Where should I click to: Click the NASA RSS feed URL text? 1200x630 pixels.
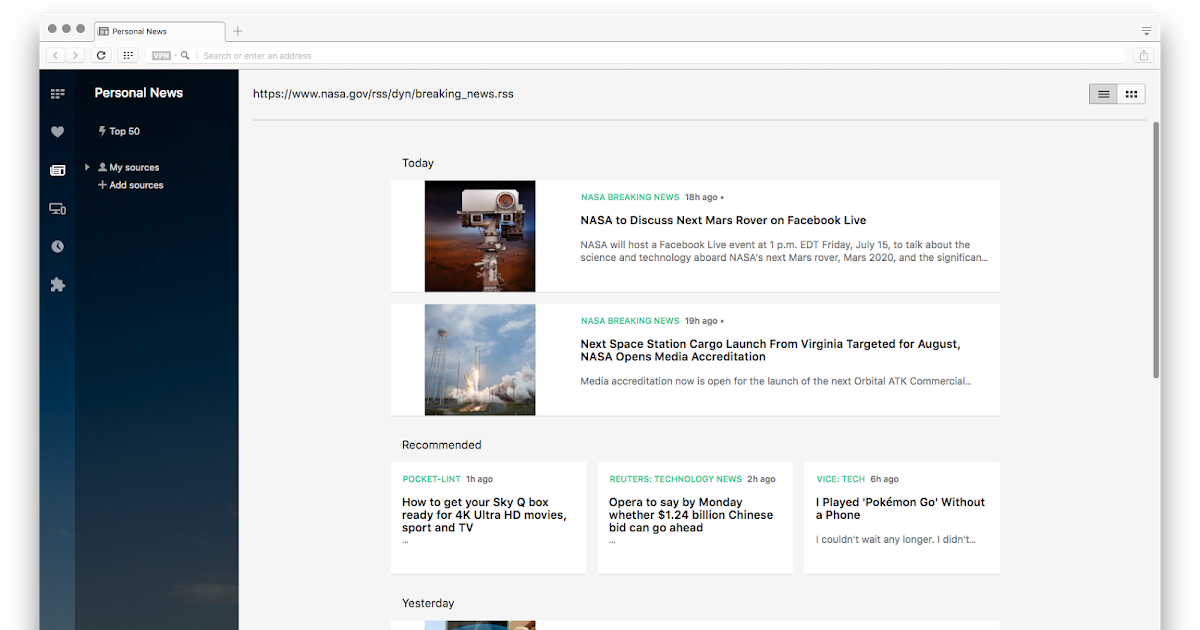pyautogui.click(x=383, y=94)
